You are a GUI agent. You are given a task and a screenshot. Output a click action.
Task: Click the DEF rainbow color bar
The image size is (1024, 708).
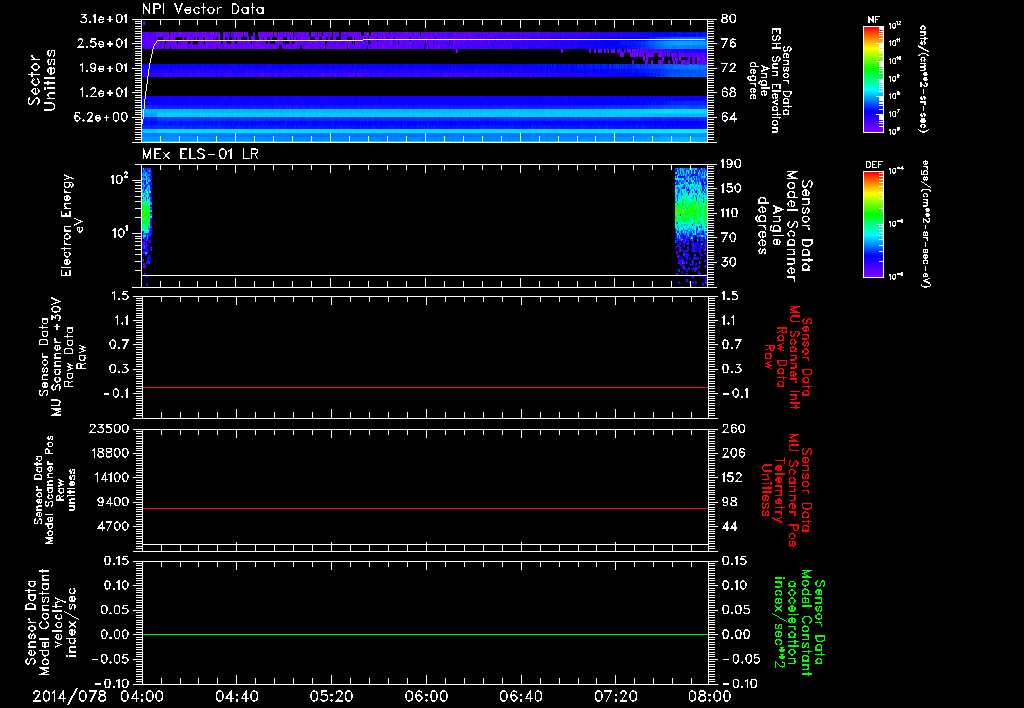tap(874, 224)
